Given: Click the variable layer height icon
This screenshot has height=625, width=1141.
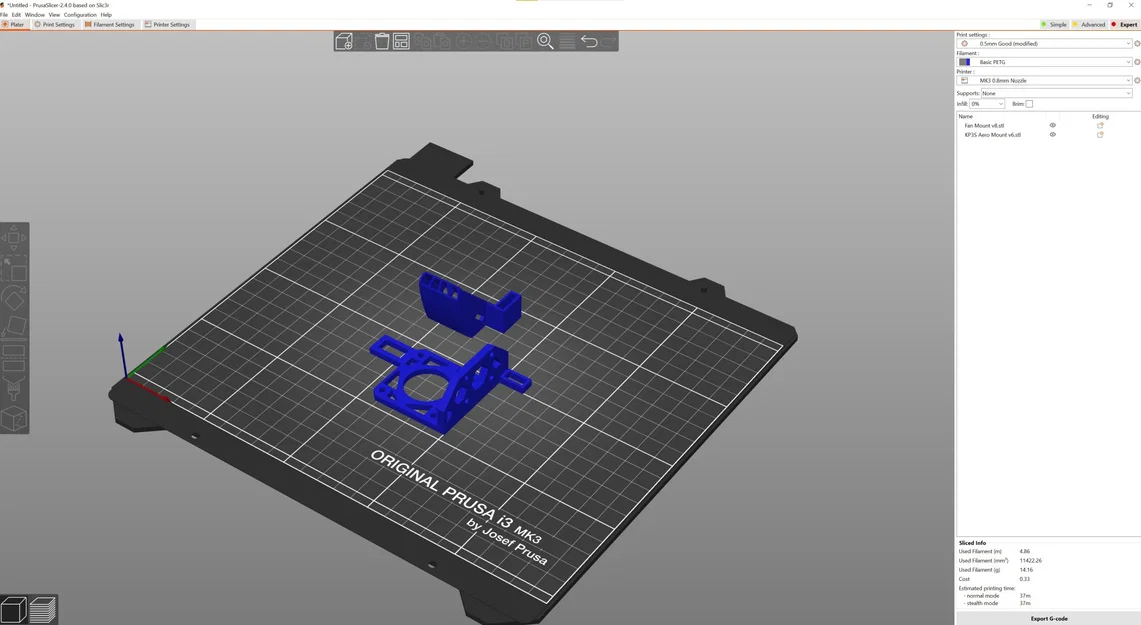Looking at the screenshot, I should (x=567, y=41).
